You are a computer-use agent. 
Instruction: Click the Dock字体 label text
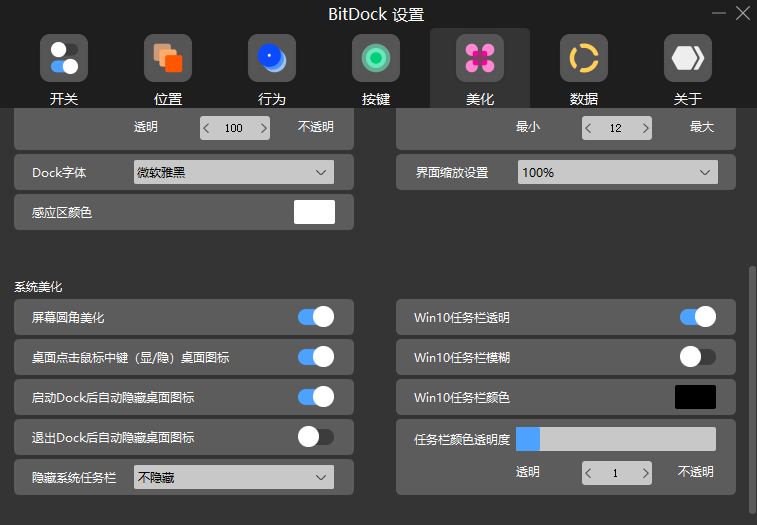pos(59,172)
